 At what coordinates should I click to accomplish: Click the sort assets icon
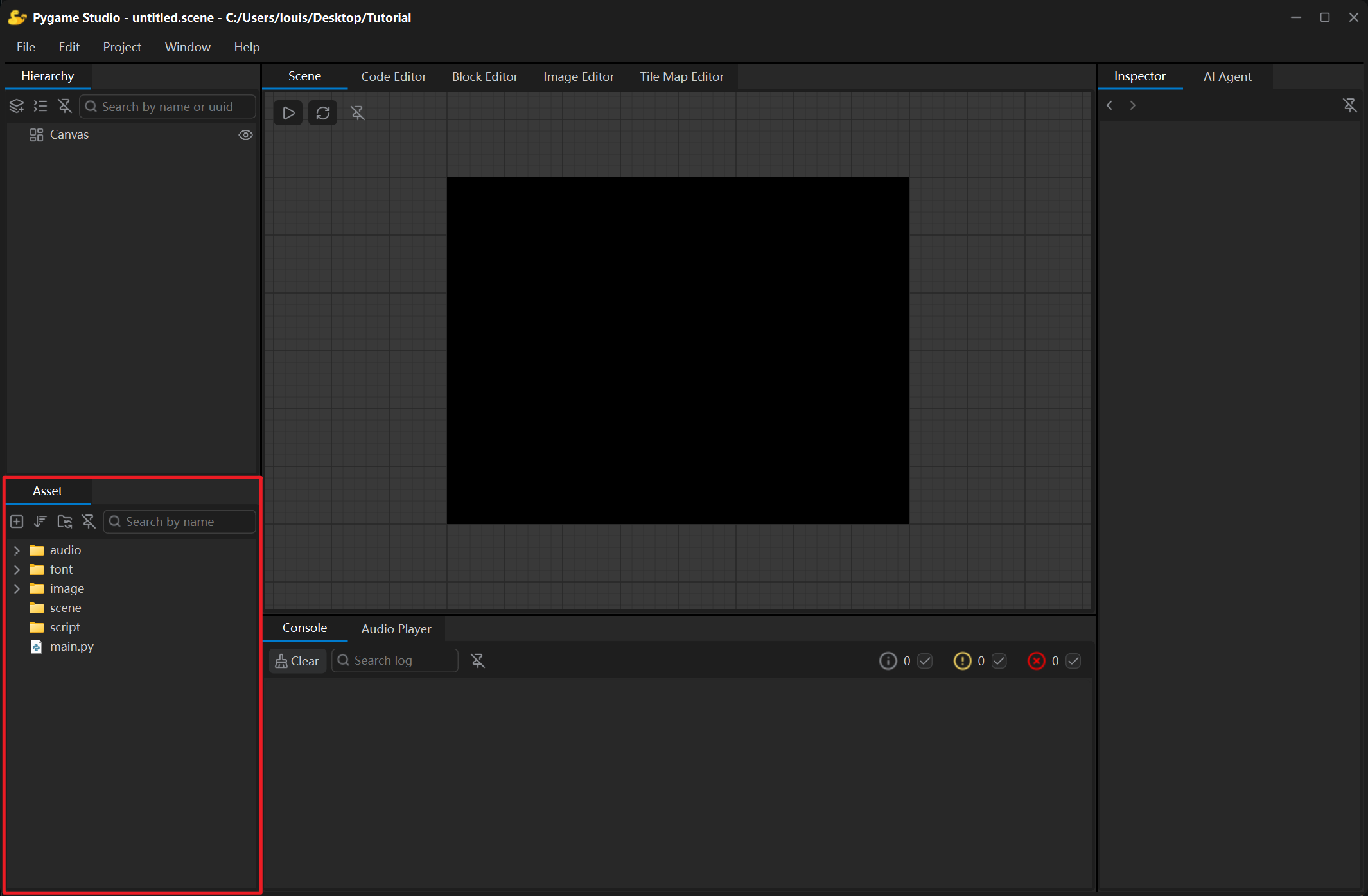click(40, 522)
